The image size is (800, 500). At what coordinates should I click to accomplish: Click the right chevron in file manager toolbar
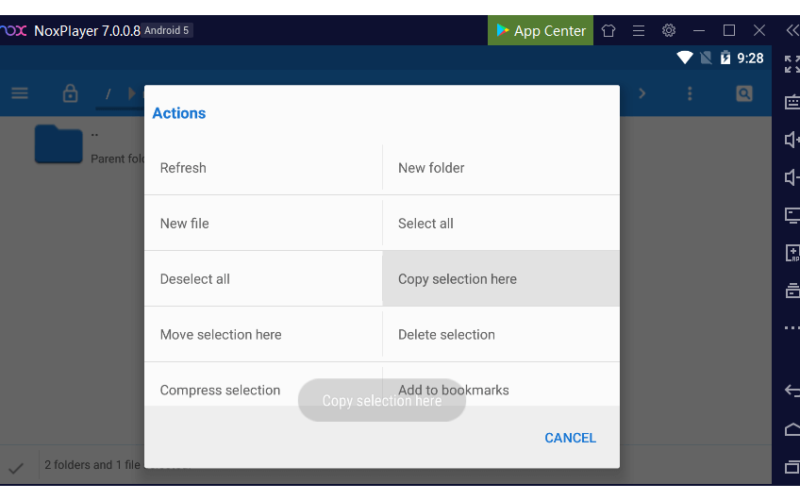642,93
